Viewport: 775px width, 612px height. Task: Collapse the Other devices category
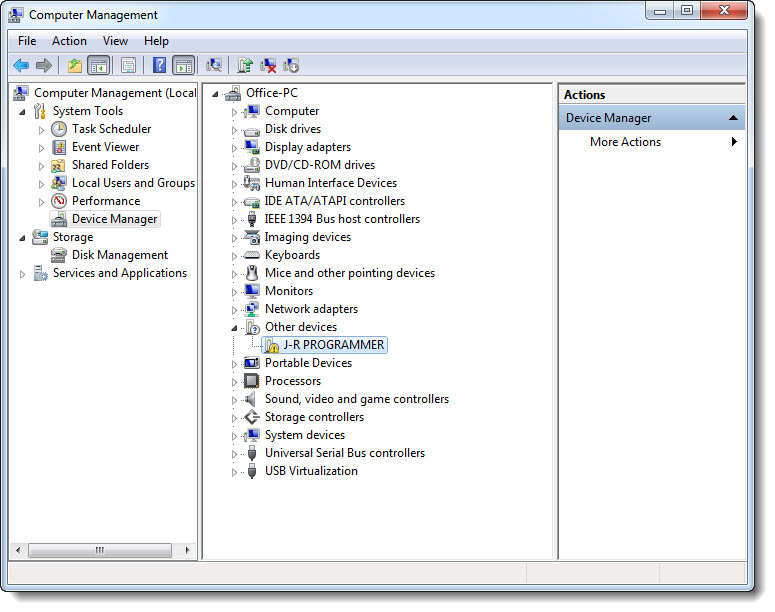[x=235, y=327]
